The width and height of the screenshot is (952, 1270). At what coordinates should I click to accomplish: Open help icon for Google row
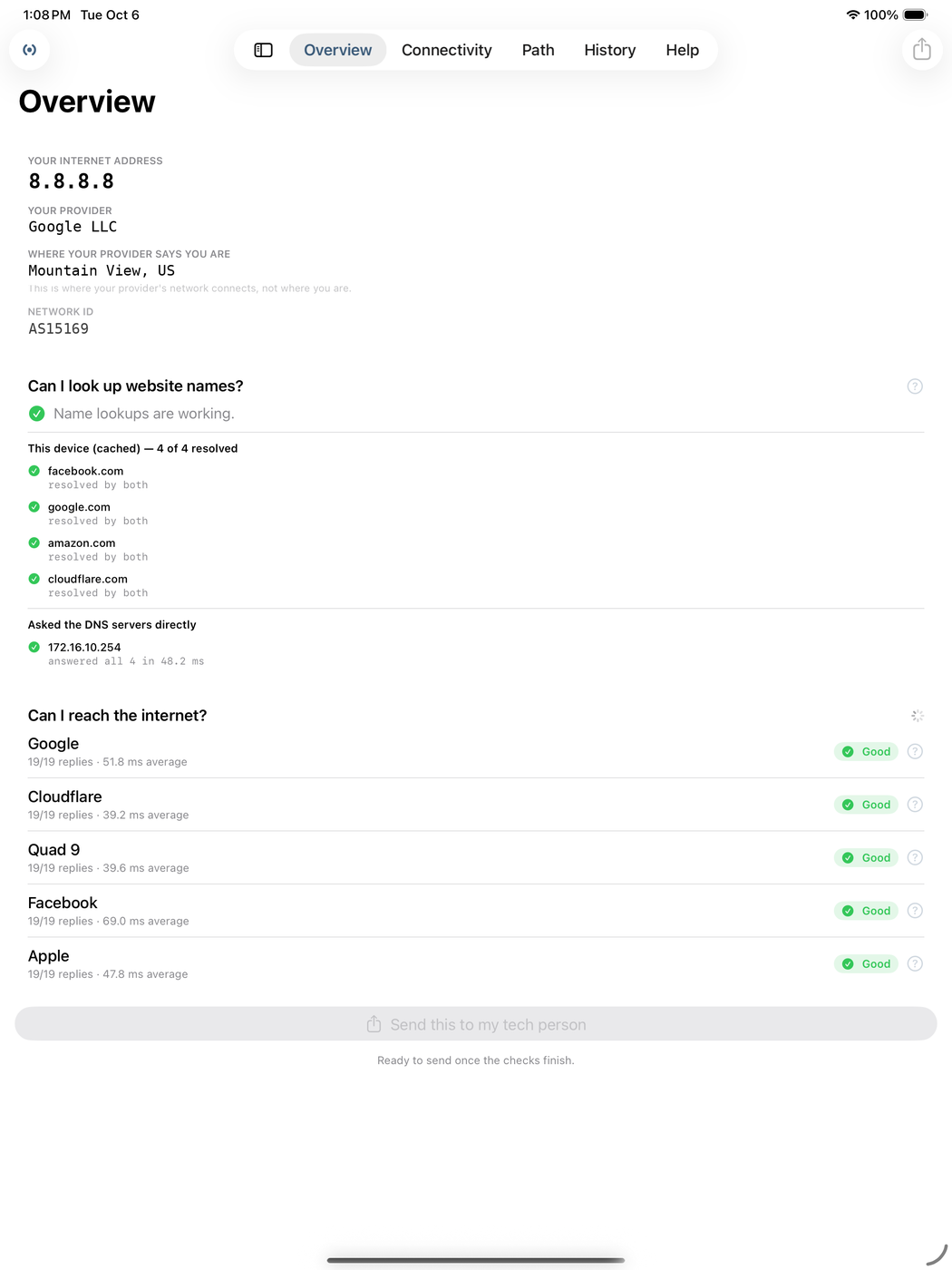(915, 751)
